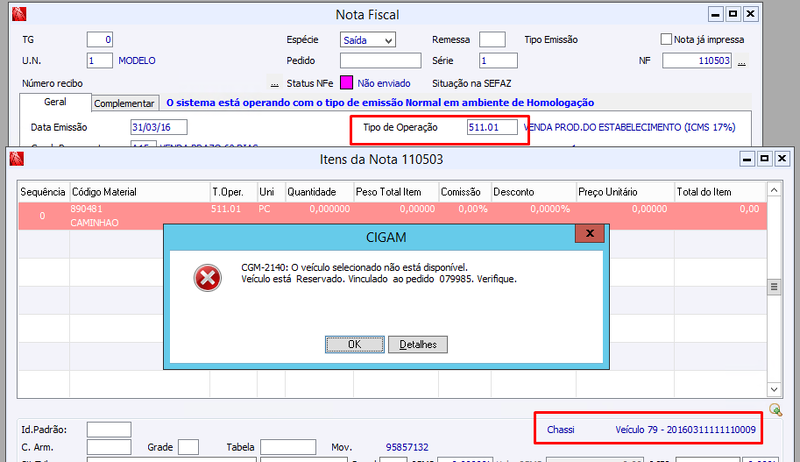Open lookup button beside Número recibo

pos(274,83)
